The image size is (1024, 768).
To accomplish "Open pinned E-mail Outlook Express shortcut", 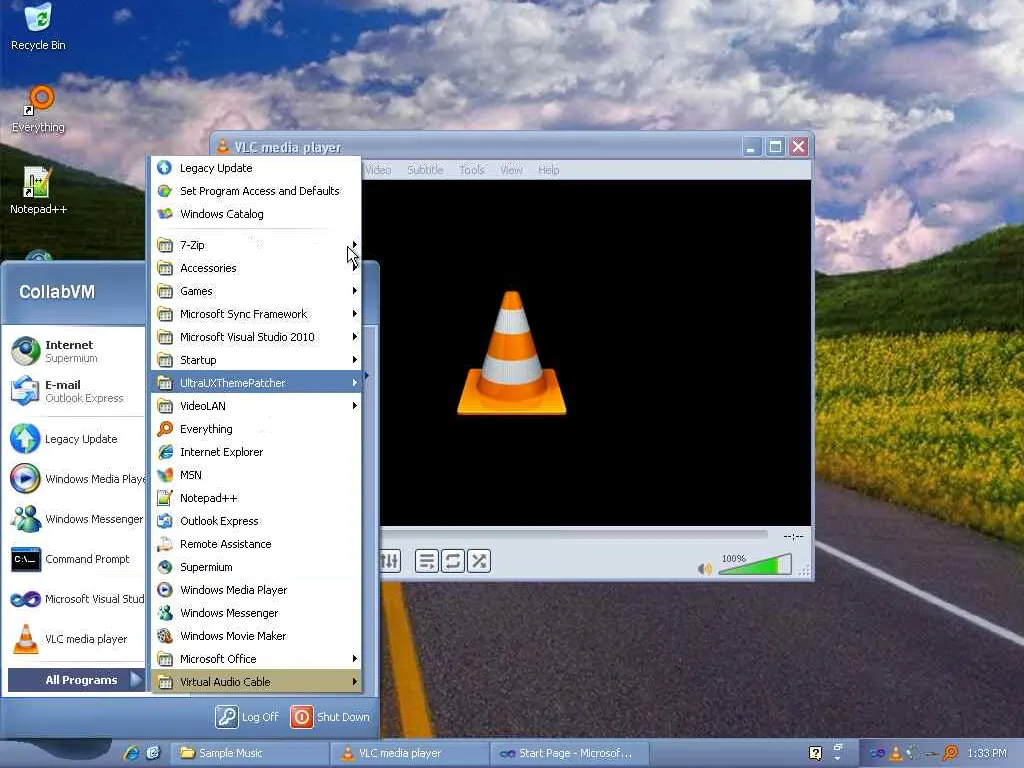I will (76, 391).
